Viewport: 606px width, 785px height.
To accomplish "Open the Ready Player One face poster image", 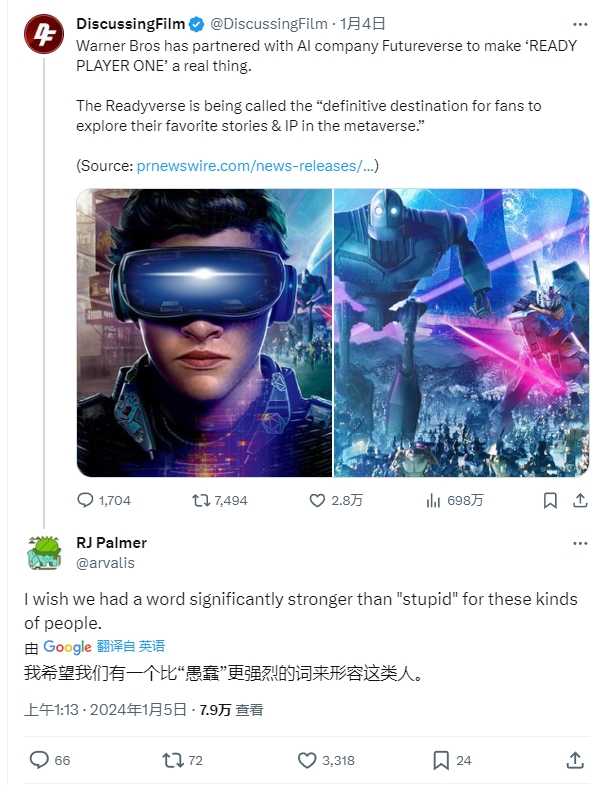I will coord(204,332).
